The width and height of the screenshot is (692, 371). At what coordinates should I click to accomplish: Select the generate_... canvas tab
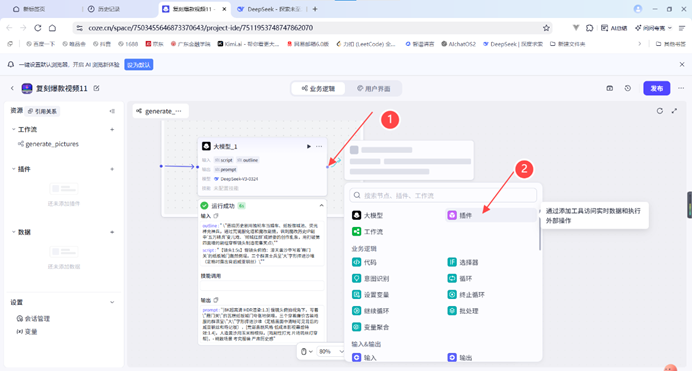point(160,111)
